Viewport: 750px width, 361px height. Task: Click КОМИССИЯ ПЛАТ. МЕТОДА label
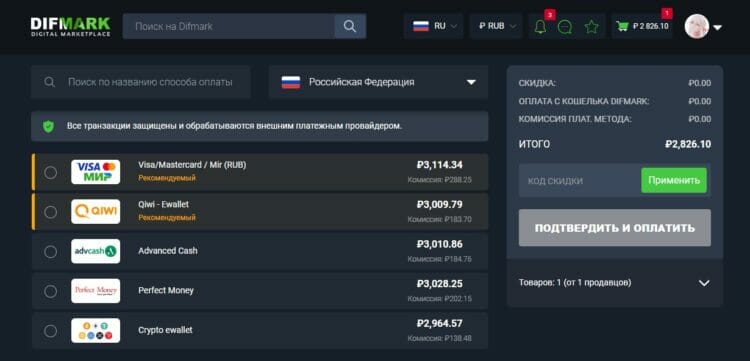click(x=575, y=120)
